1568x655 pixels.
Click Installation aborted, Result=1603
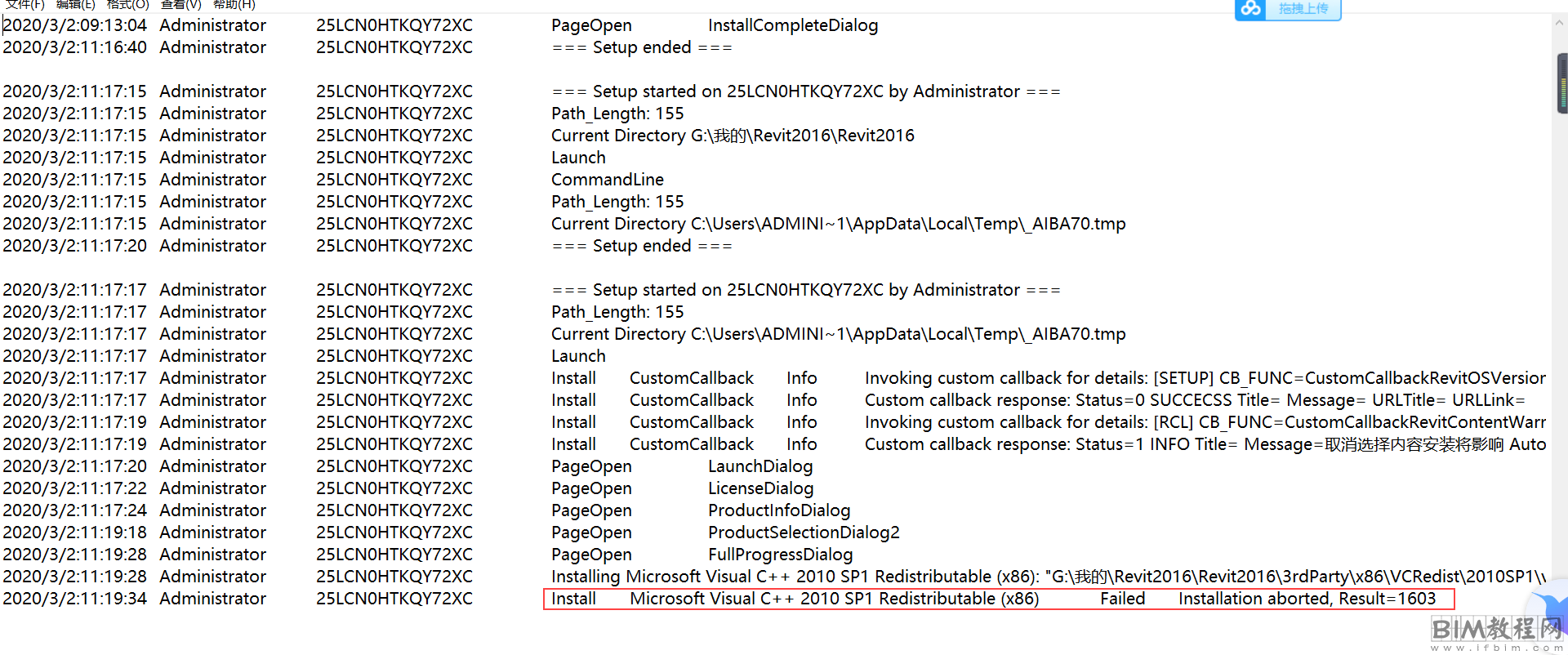click(1307, 599)
